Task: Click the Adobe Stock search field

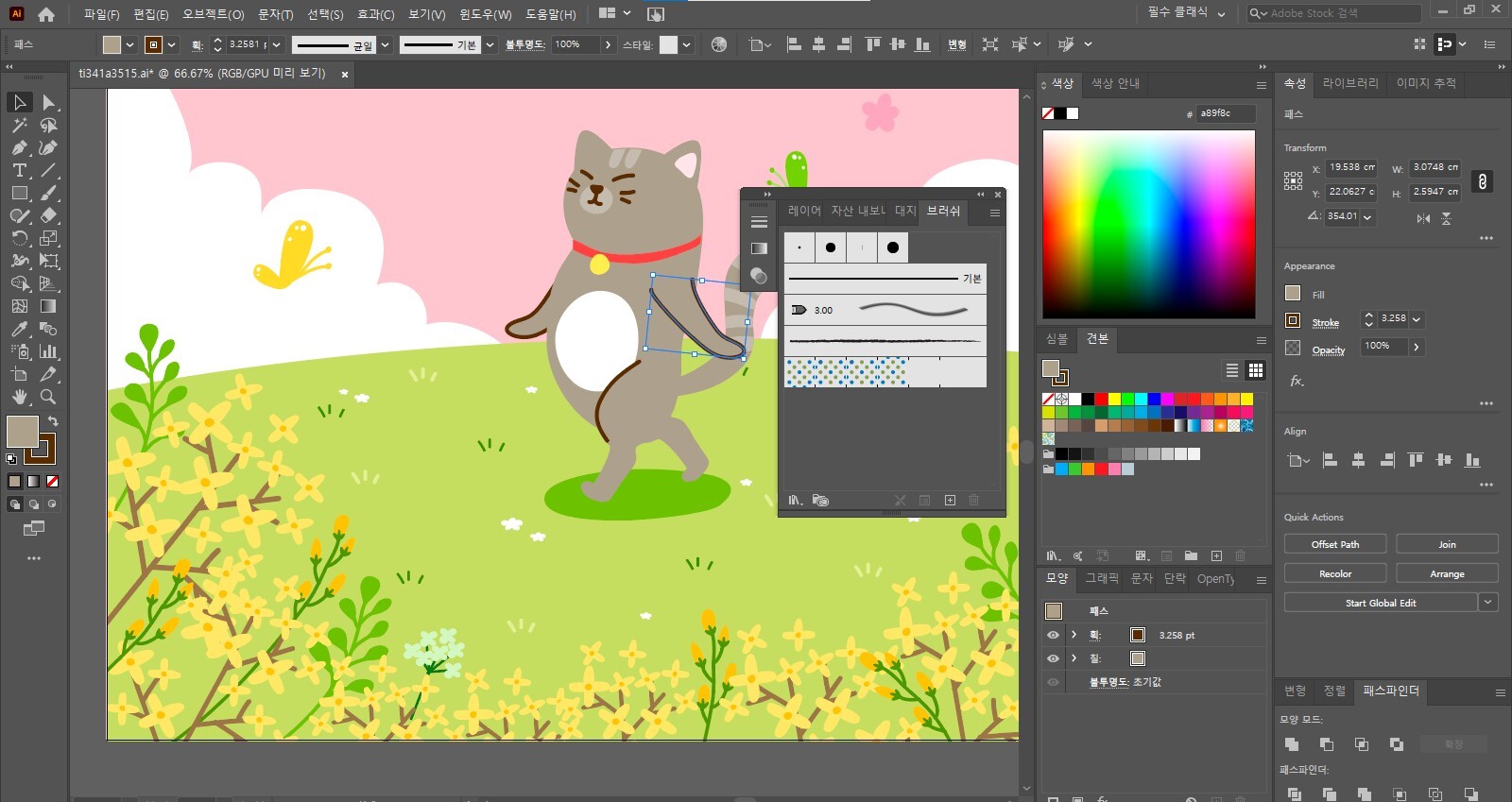Action: [1342, 13]
